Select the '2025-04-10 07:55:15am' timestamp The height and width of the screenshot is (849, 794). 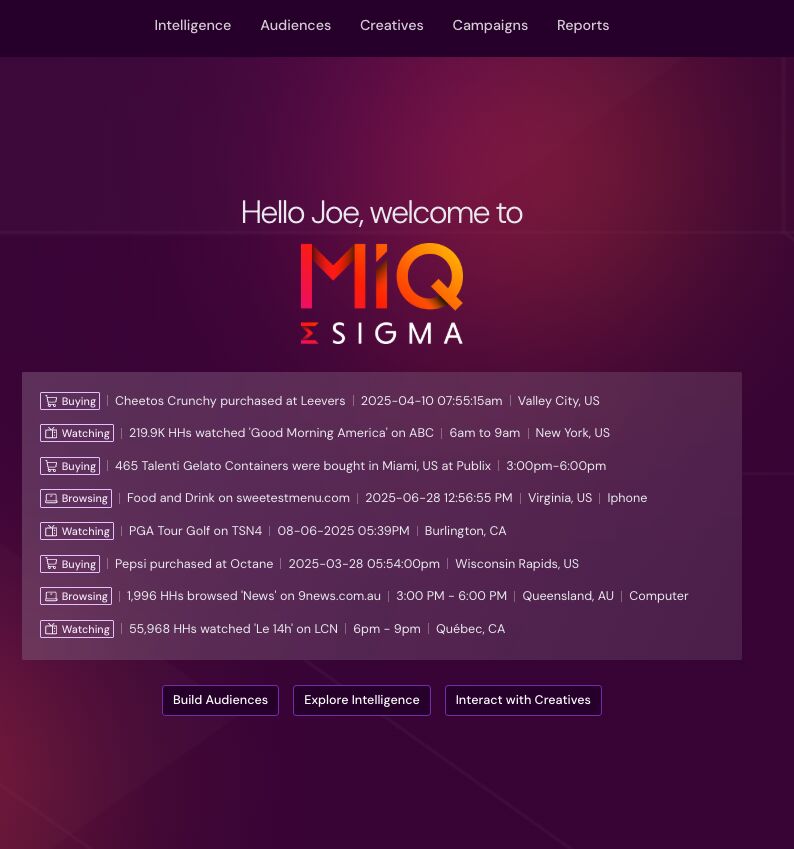[x=432, y=401]
